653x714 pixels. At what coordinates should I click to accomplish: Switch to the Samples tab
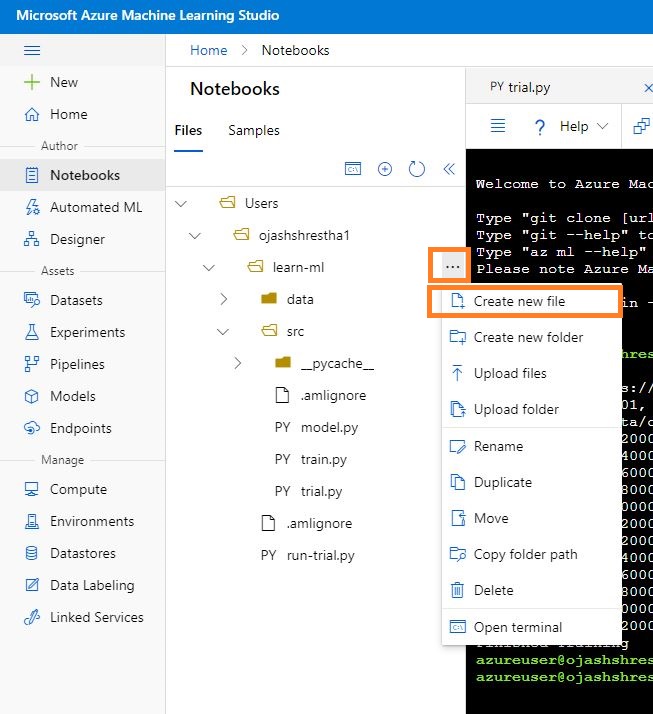(254, 131)
